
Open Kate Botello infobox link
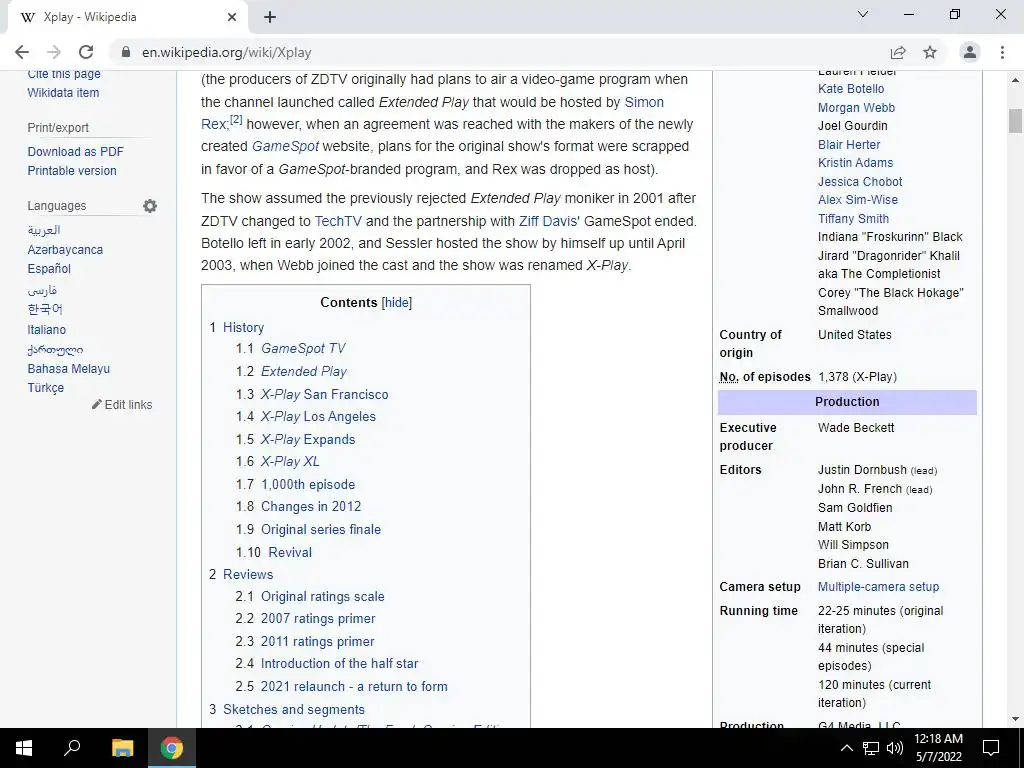click(x=851, y=89)
